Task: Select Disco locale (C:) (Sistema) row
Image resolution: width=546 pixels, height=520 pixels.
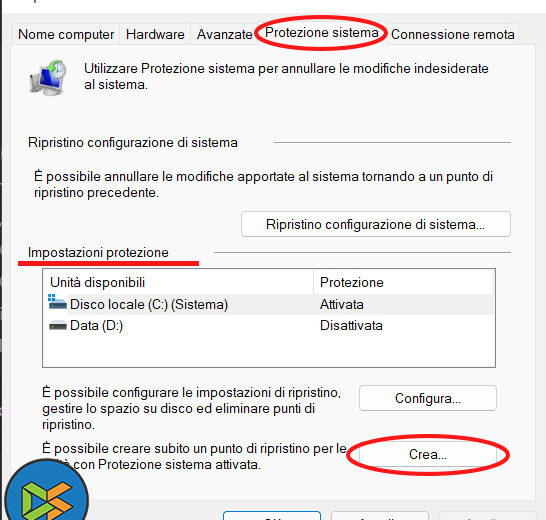Action: coord(268,304)
